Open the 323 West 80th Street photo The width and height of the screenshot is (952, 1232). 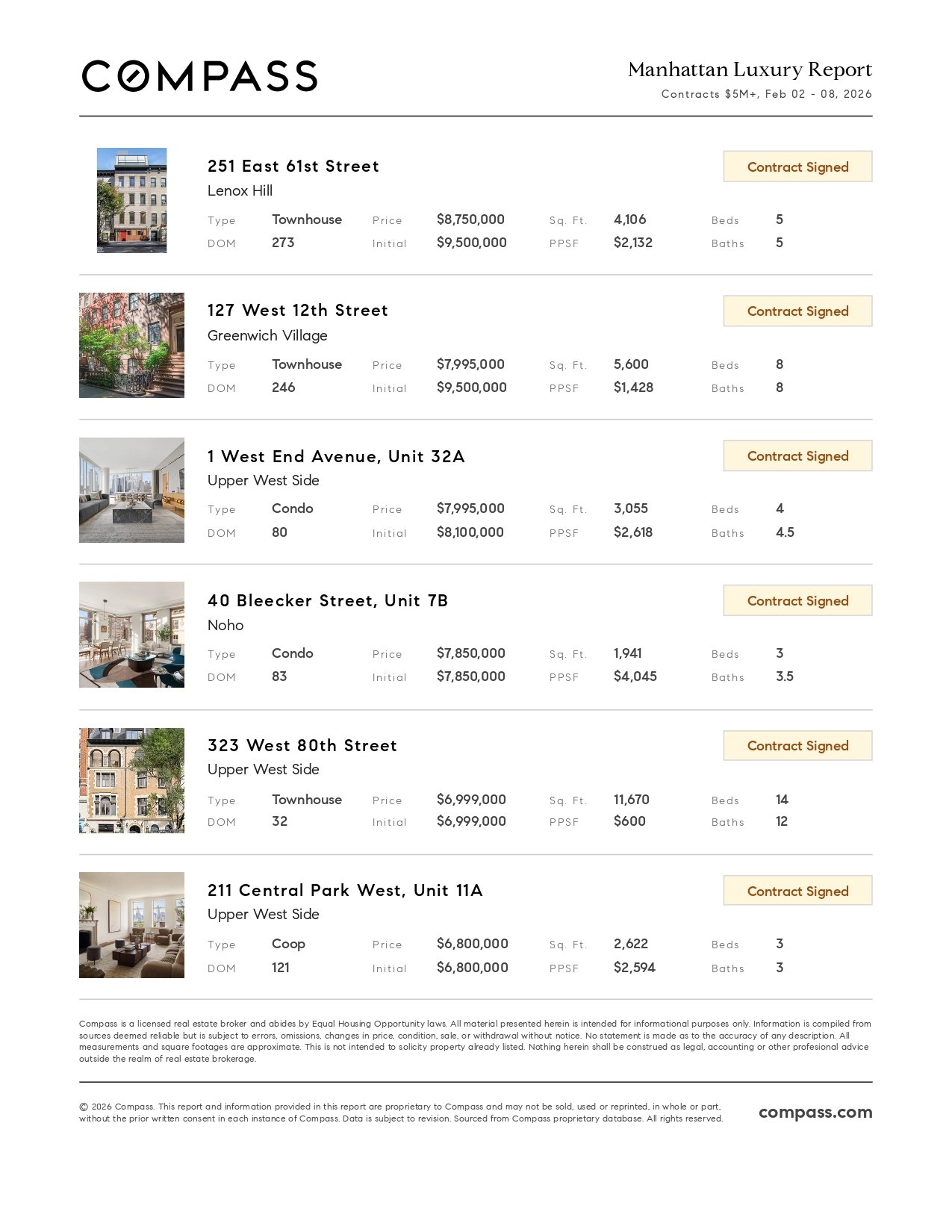tap(131, 780)
